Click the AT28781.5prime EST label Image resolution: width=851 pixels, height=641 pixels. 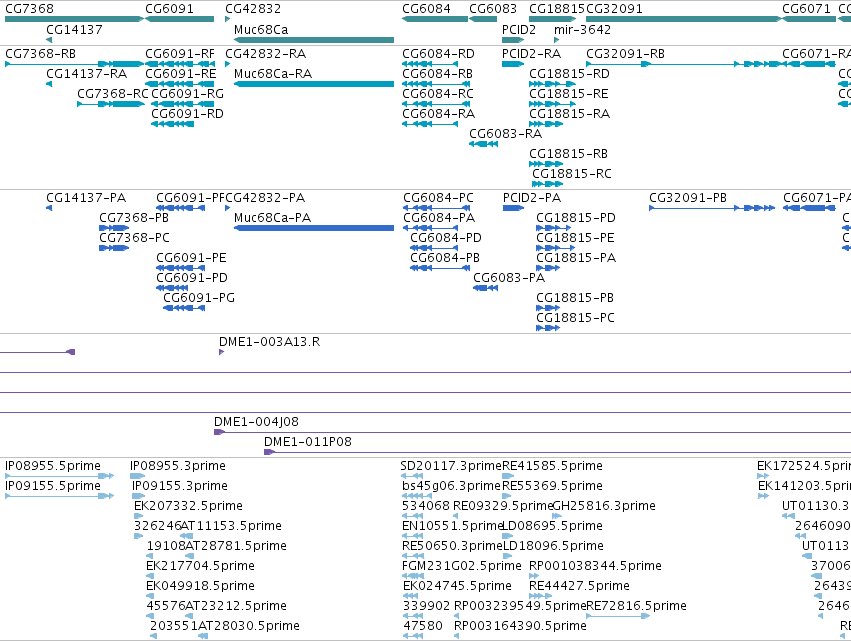coord(236,546)
